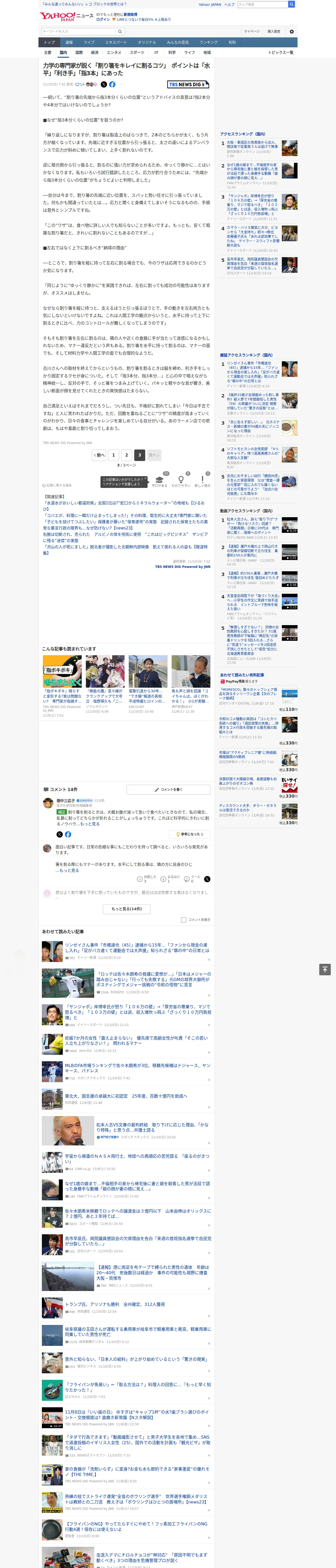The image size is (336, 1568).
Task: Open 購入履歴 link
Action: pos(274,32)
